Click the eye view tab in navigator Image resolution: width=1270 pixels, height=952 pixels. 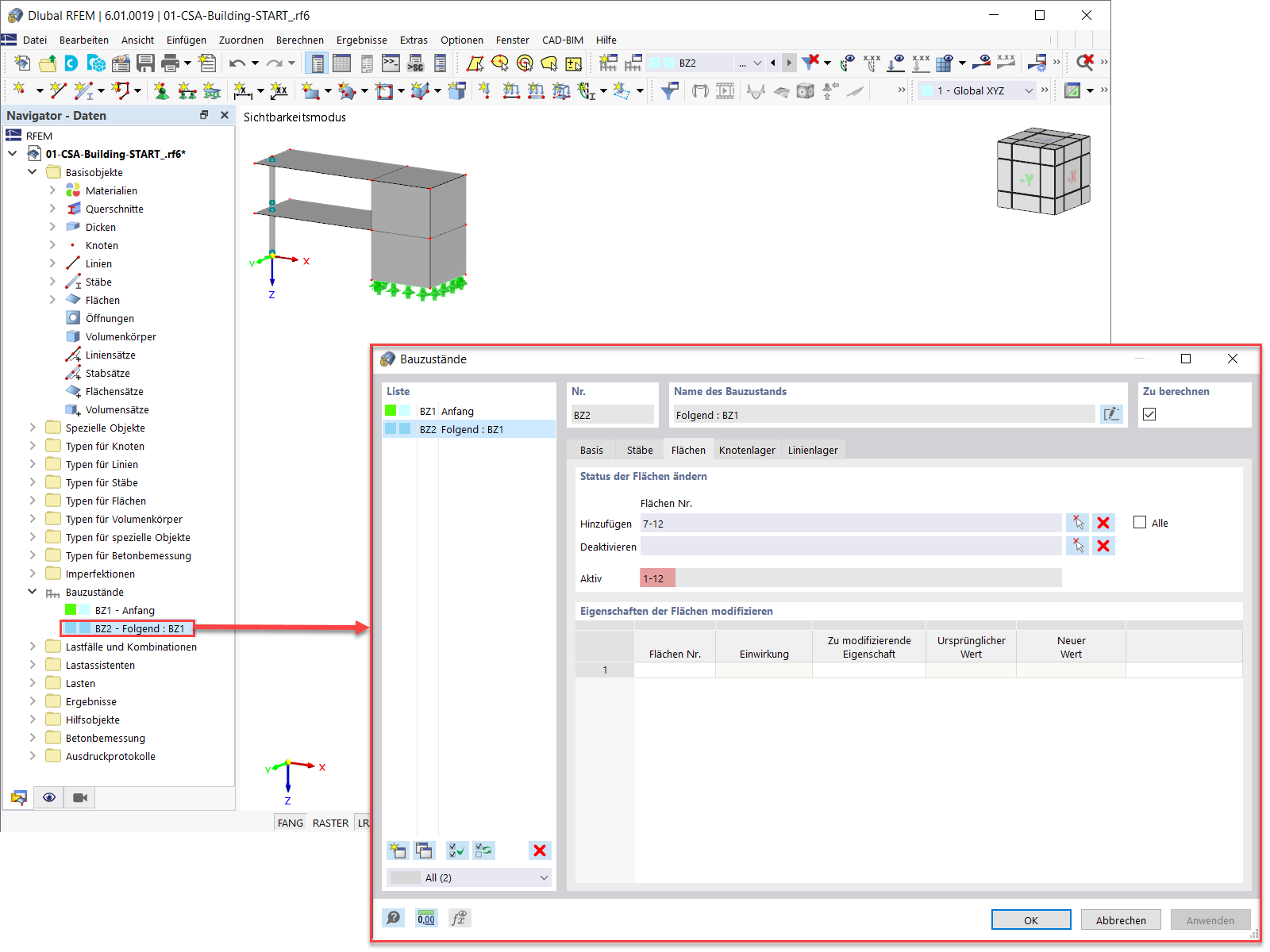(x=49, y=797)
